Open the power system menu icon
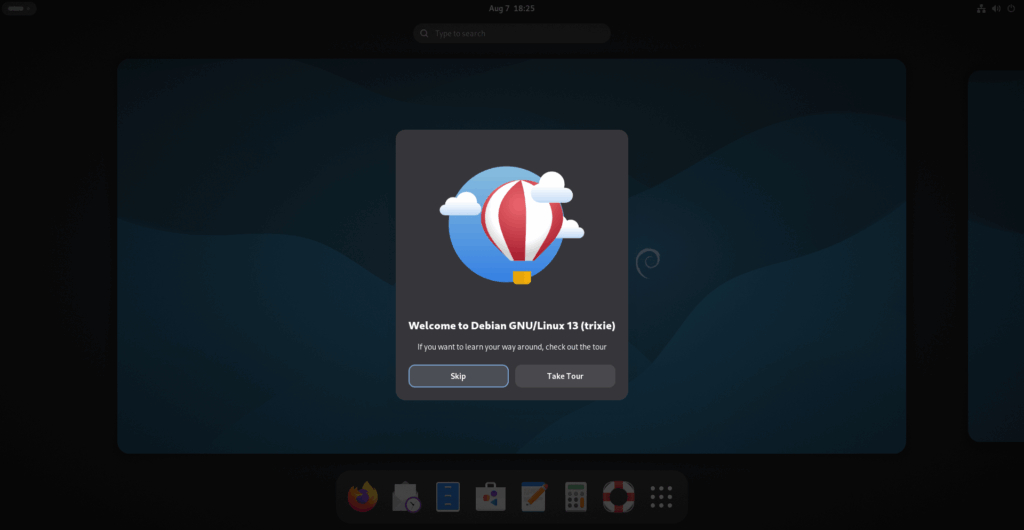 pos(1011,8)
